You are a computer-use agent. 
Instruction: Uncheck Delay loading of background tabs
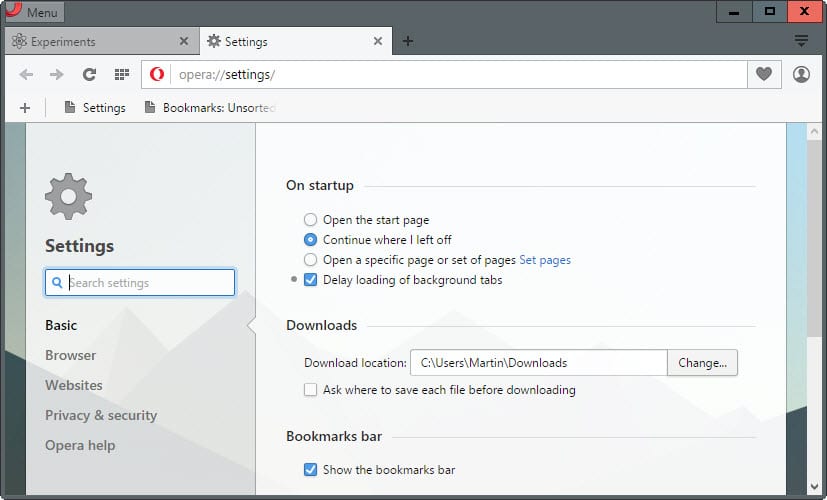310,280
